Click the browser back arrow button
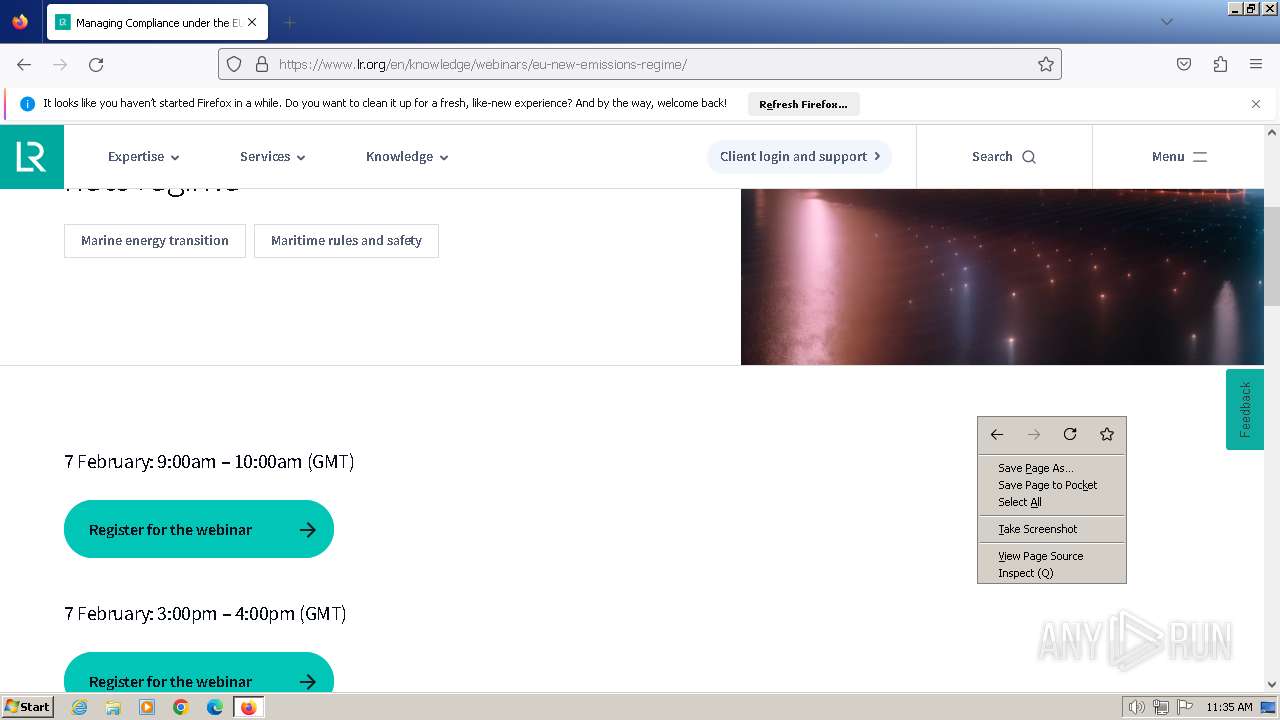The width and height of the screenshot is (1280, 720). tap(24, 64)
